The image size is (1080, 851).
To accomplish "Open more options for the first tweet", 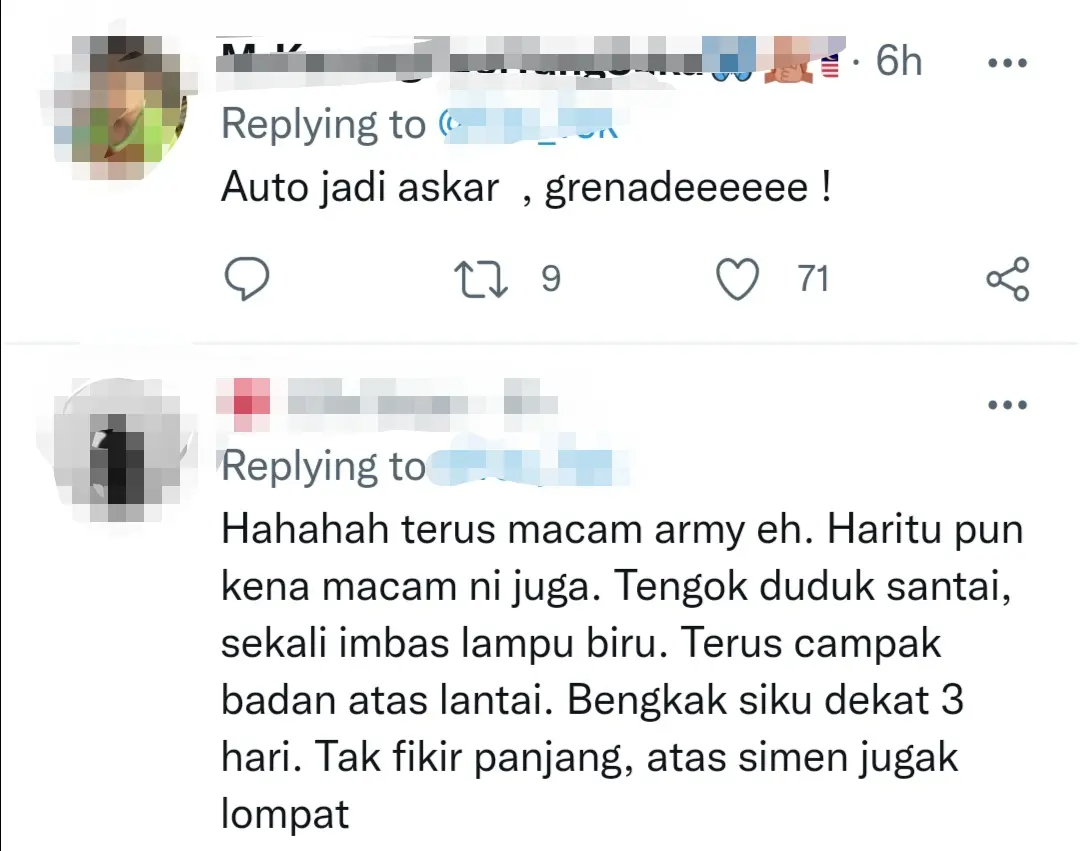I will point(1007,63).
